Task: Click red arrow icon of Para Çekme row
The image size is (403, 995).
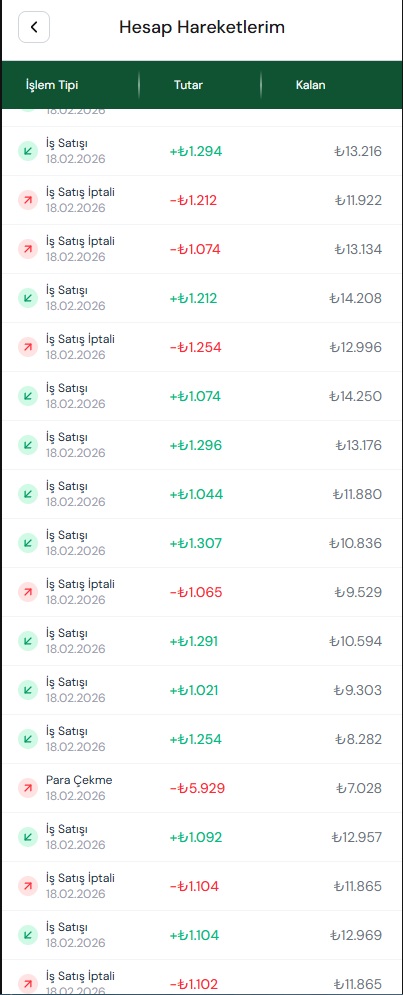Action: 28,788
